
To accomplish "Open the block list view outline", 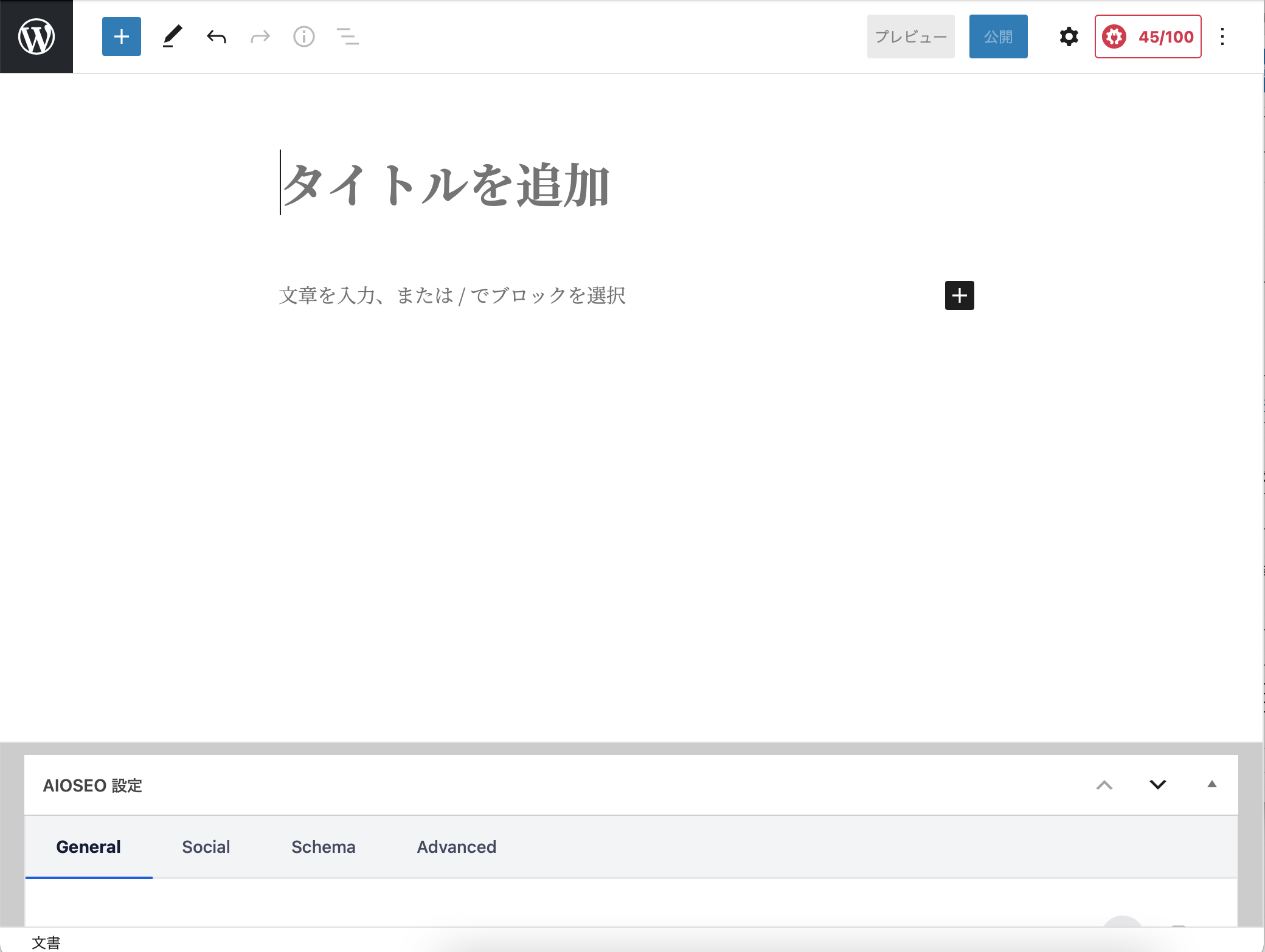I will point(348,36).
